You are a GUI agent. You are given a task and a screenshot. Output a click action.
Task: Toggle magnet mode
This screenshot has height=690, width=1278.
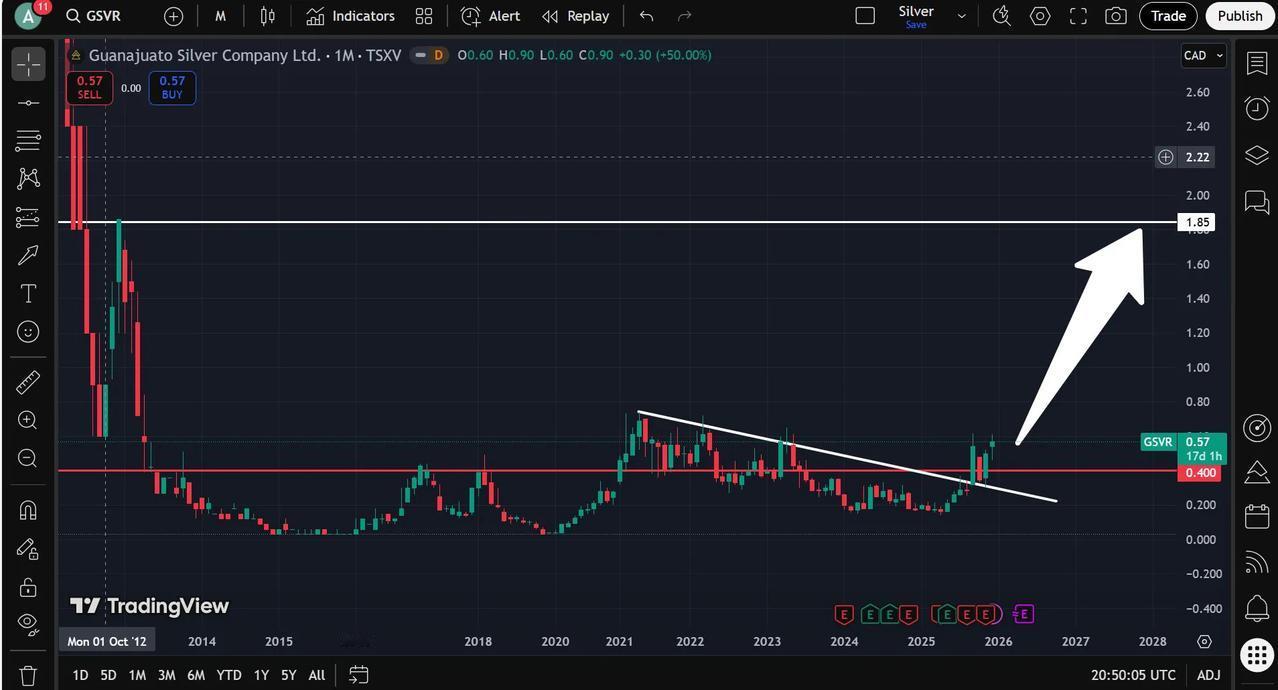point(28,510)
